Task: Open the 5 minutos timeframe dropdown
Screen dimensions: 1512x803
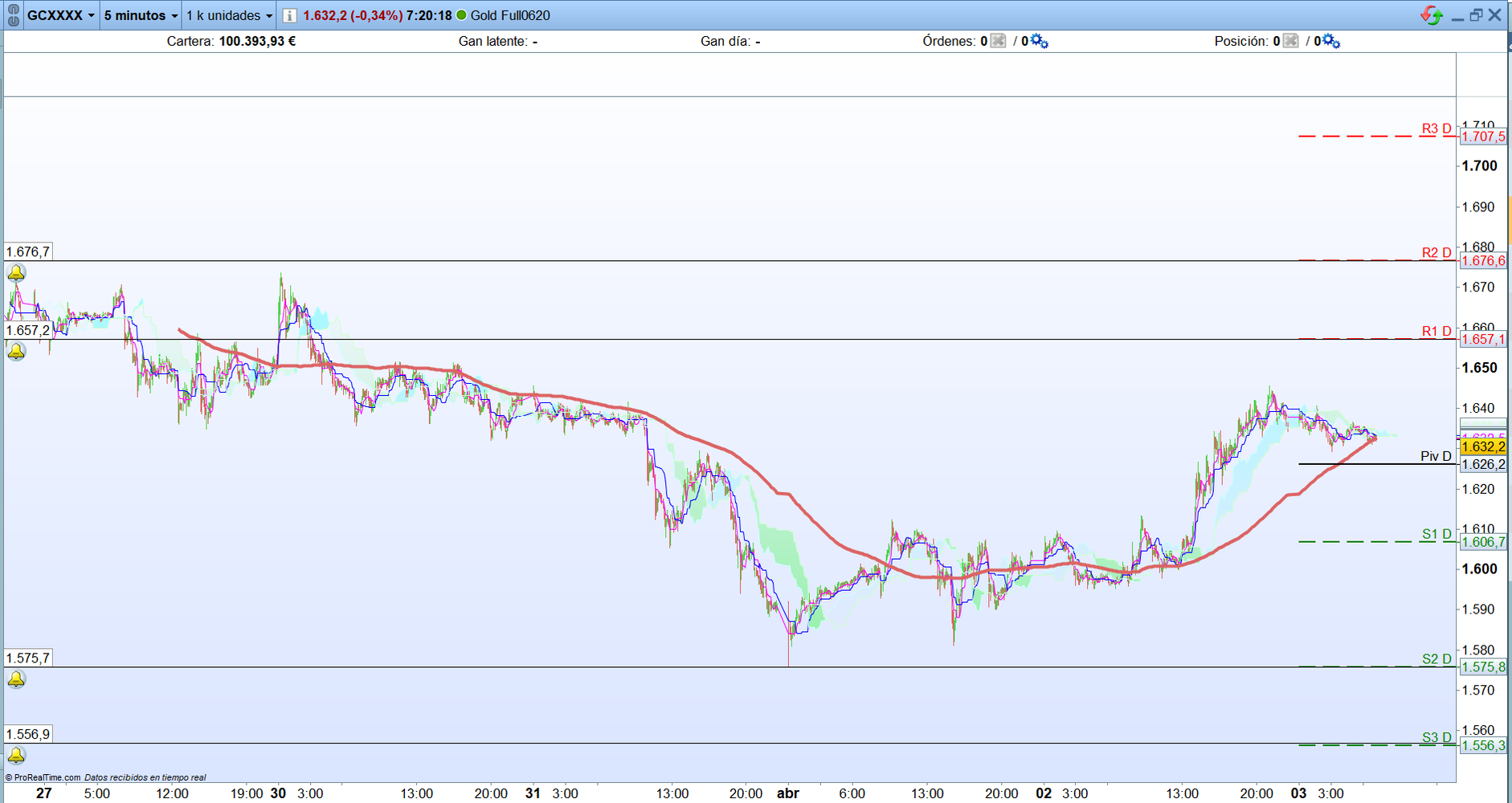Action: click(141, 15)
